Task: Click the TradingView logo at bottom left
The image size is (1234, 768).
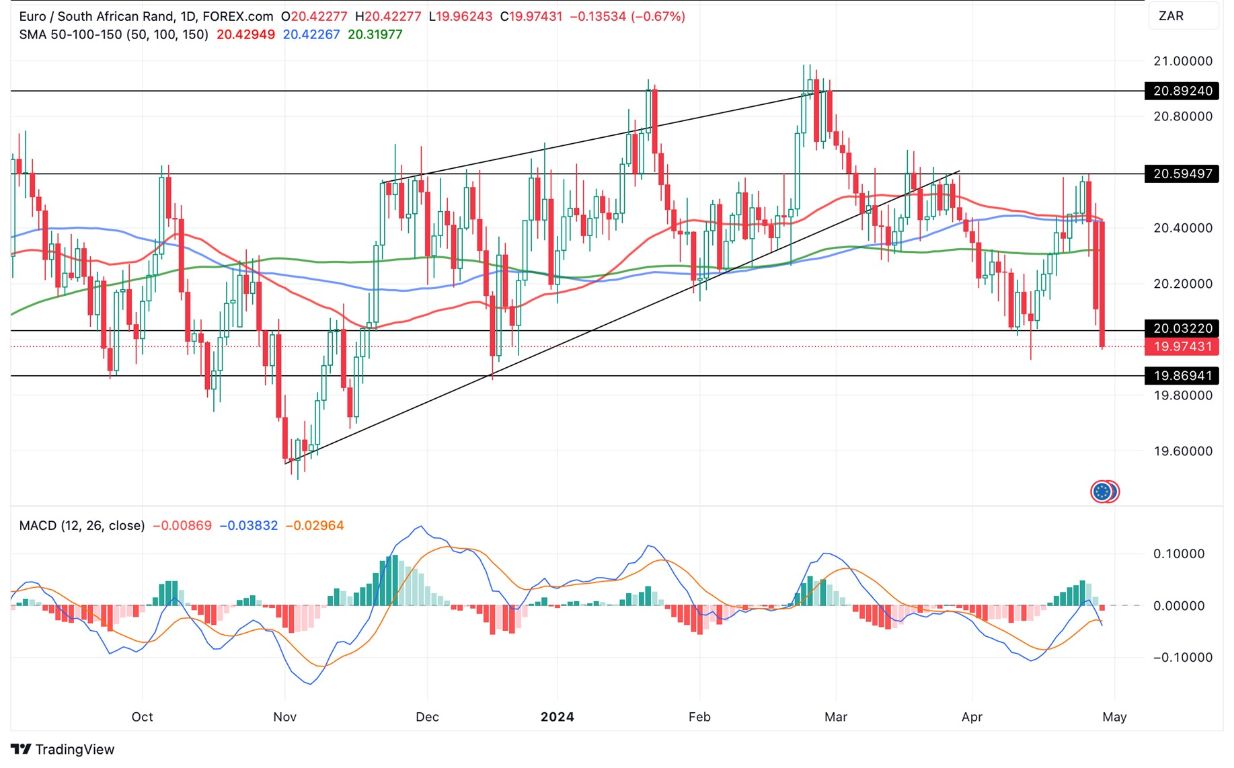Action: tap(62, 749)
